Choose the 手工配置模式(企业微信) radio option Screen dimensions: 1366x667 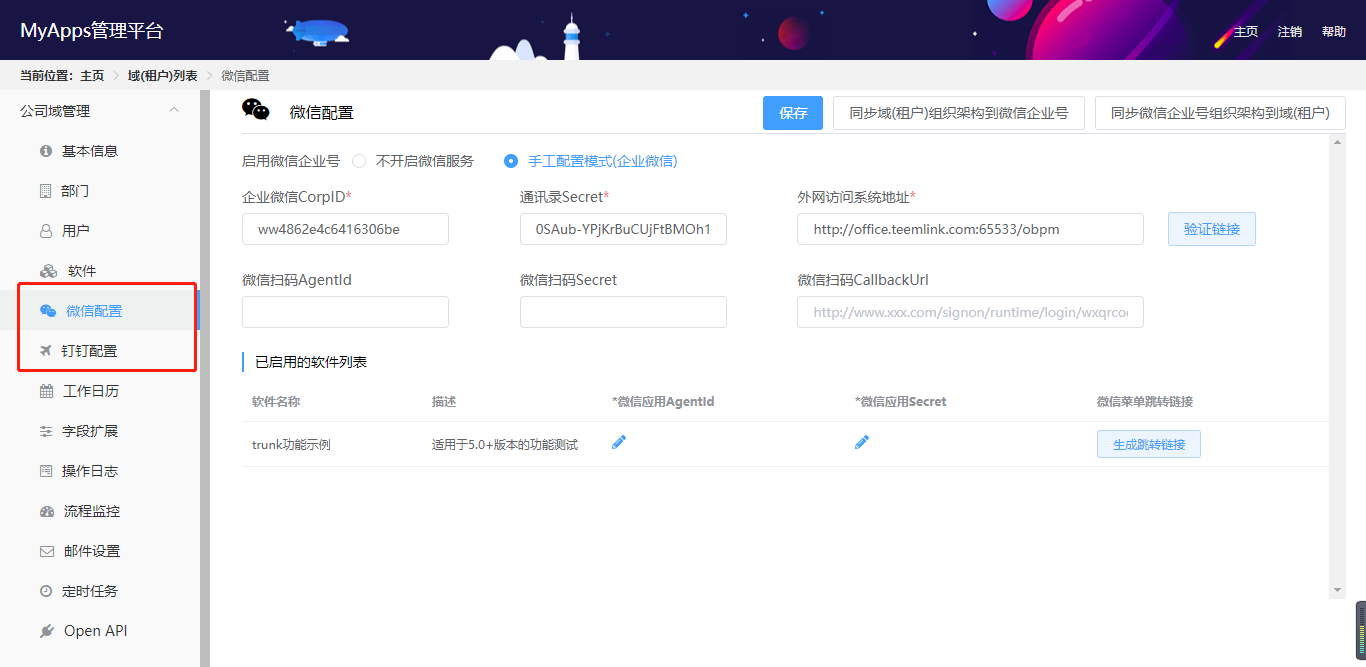pos(511,160)
